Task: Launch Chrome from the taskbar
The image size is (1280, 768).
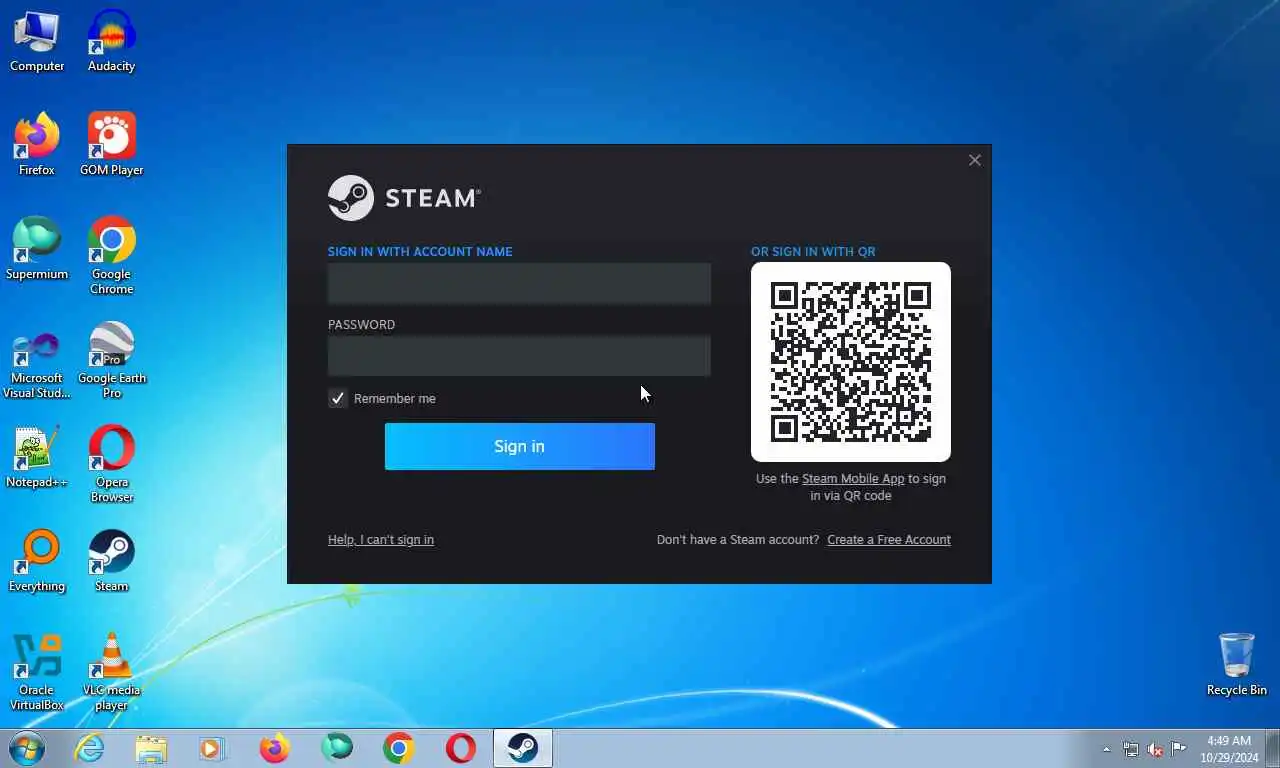Action: [x=398, y=748]
